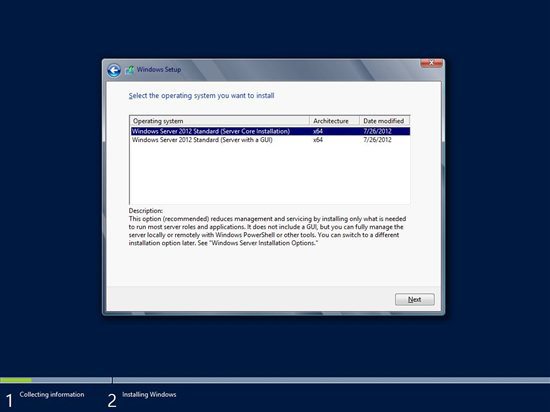Screen dimensions: 550x412
Task: Sort by the Architecture column header
Action: [x=335, y=121]
